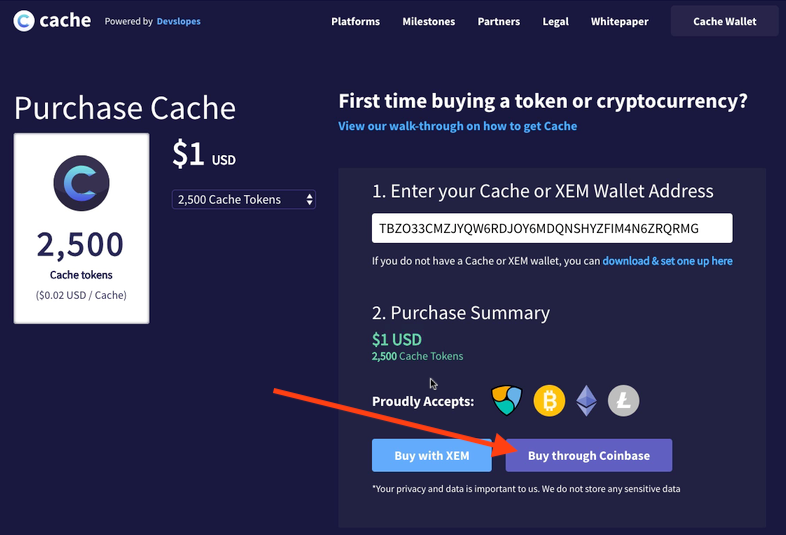Open the Whitepaper link

pos(619,21)
